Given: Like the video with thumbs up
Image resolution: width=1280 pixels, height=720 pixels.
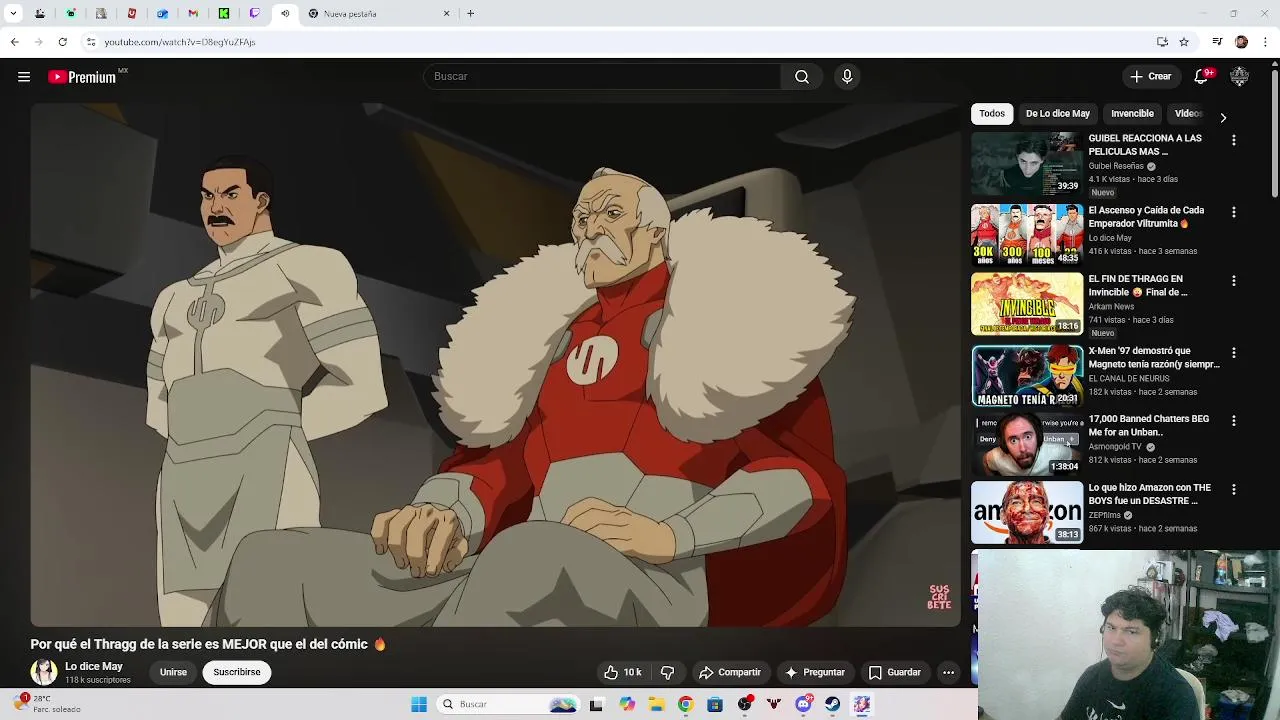Looking at the screenshot, I should pos(622,672).
